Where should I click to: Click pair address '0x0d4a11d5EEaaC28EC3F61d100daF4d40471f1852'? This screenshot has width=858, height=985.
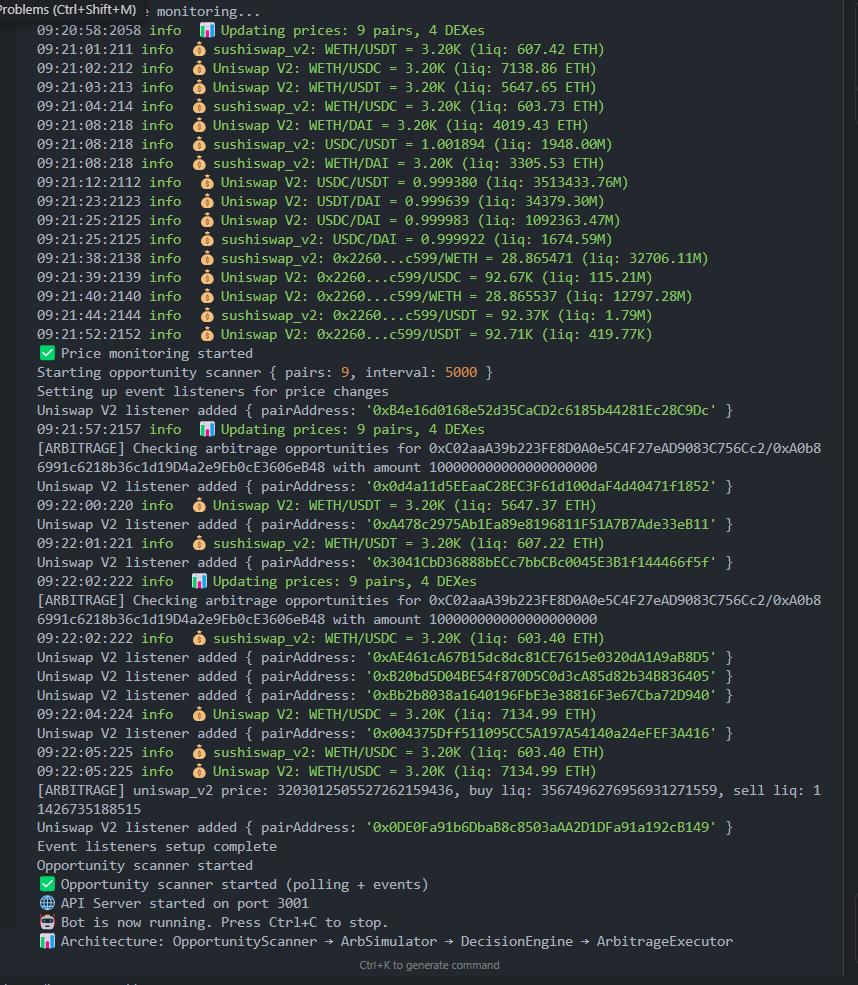pyautogui.click(x=541, y=486)
